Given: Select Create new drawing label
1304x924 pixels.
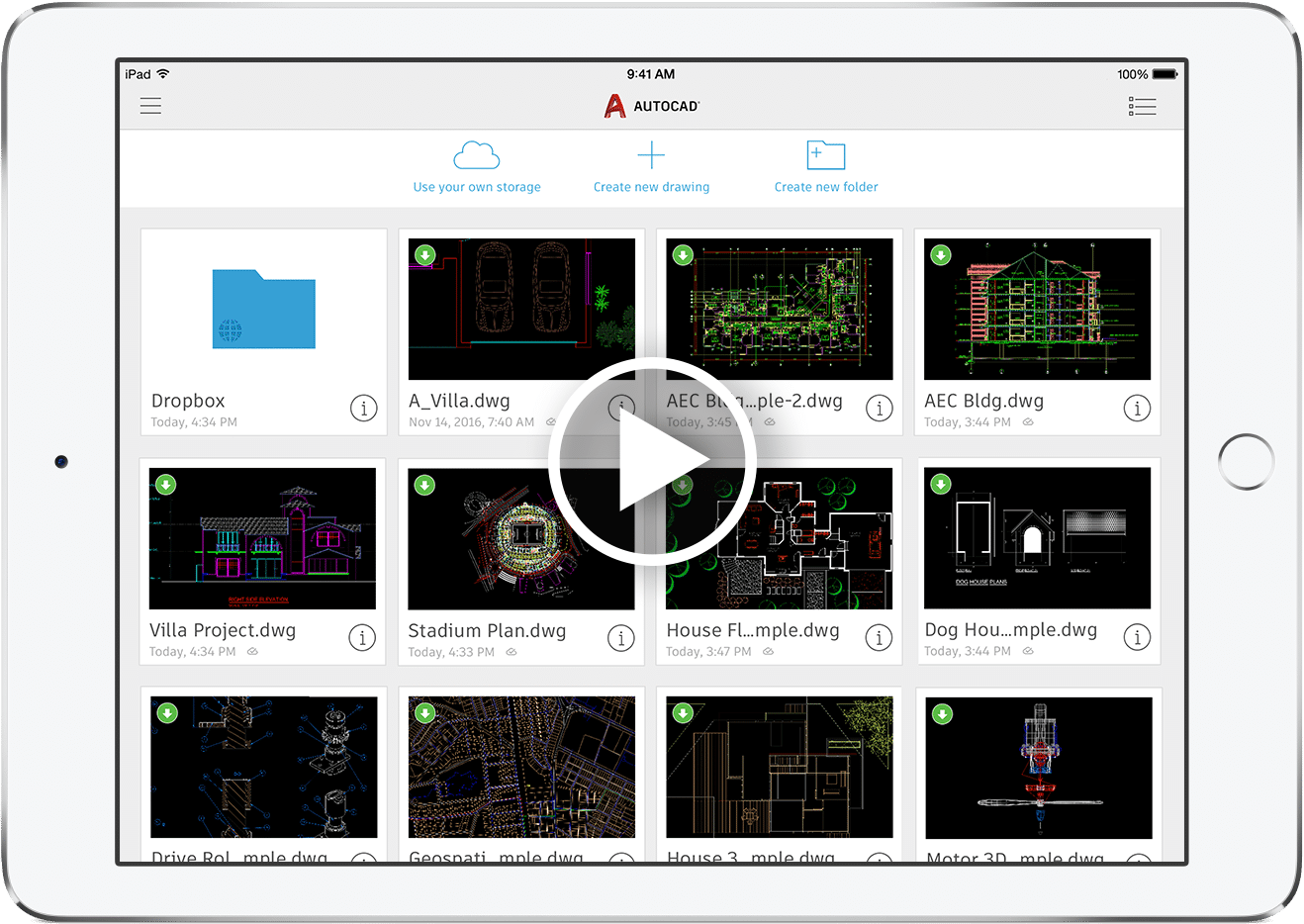Looking at the screenshot, I should [651, 187].
